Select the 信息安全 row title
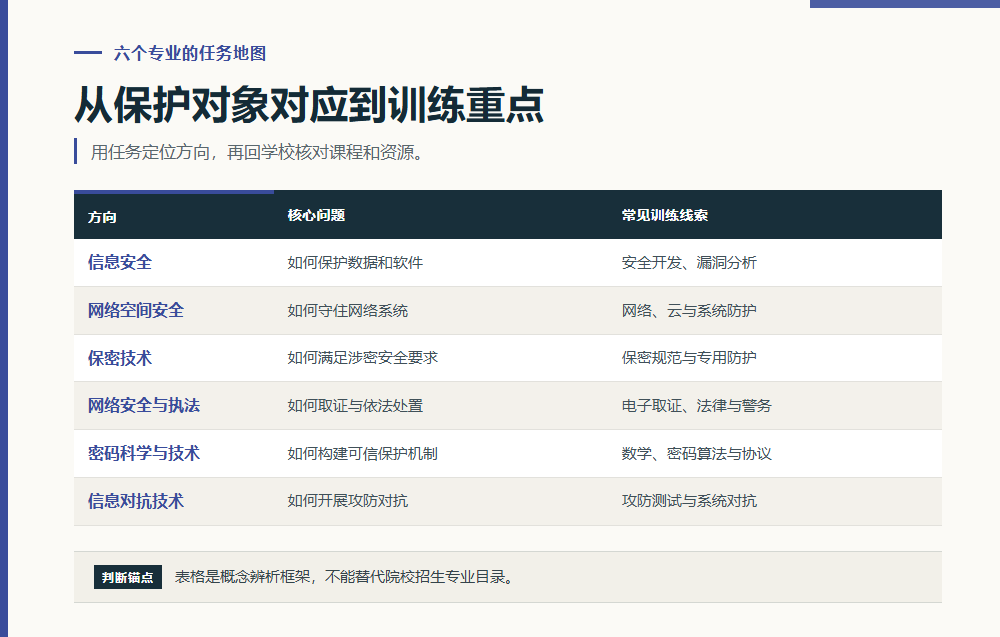 tap(120, 262)
